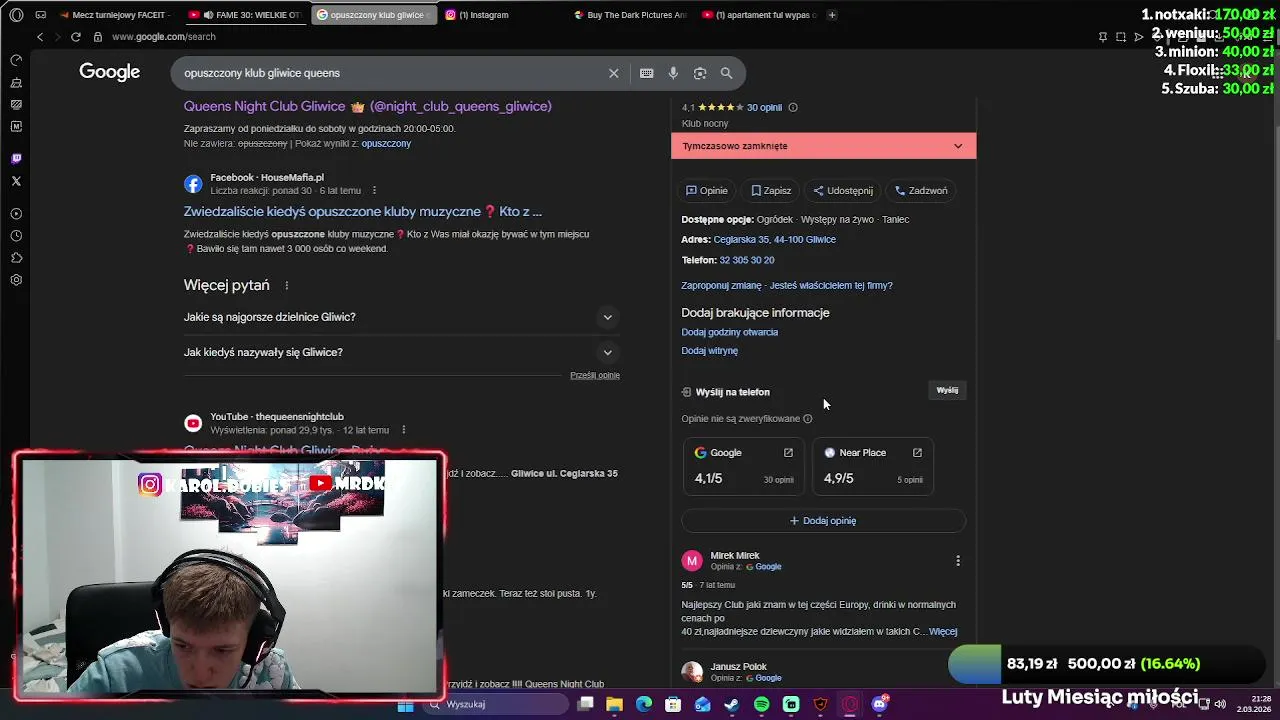The image size is (1280, 720).
Task: Launch Spotify from the taskbar
Action: tap(762, 704)
